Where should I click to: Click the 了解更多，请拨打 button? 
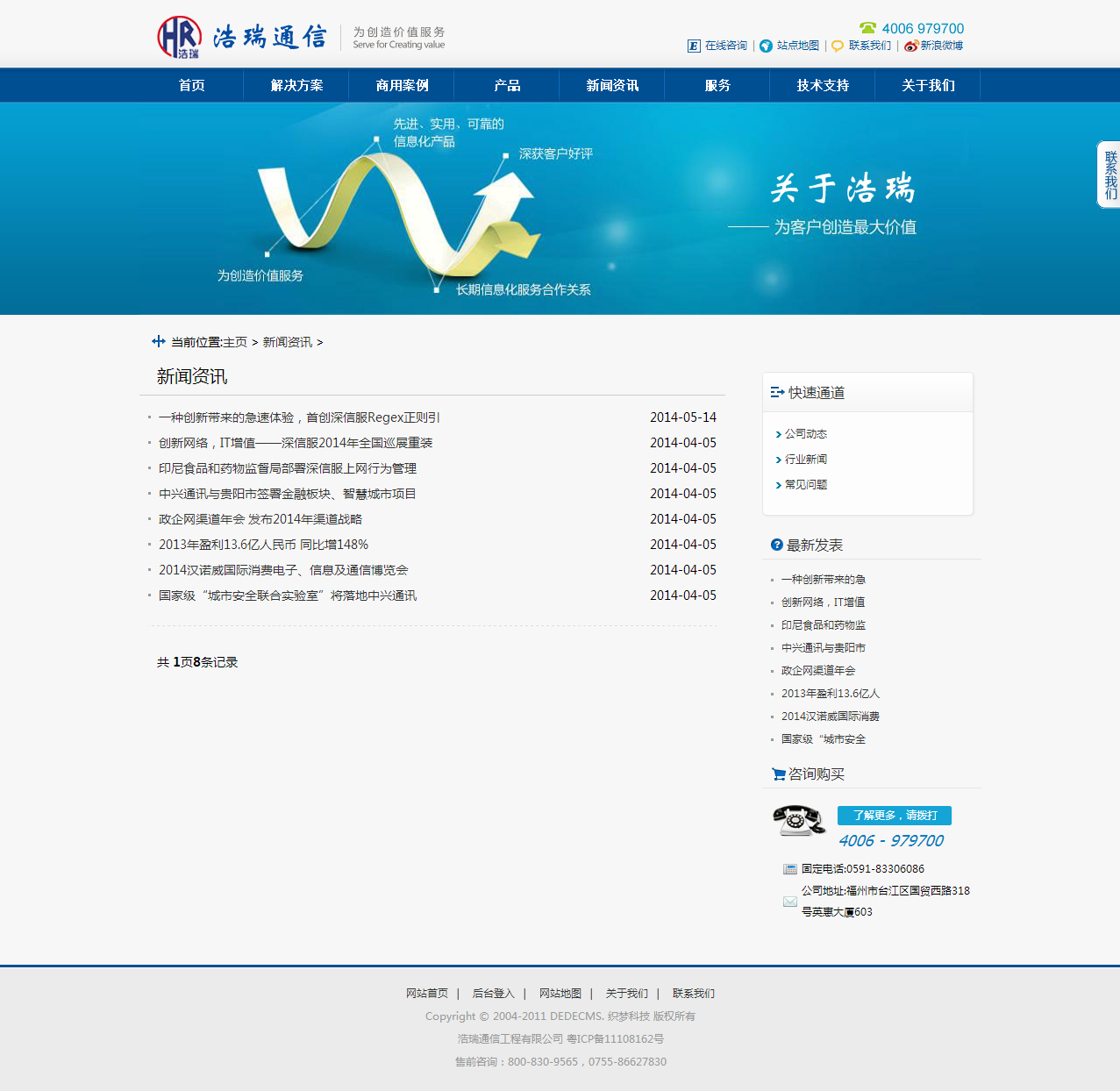[895, 816]
